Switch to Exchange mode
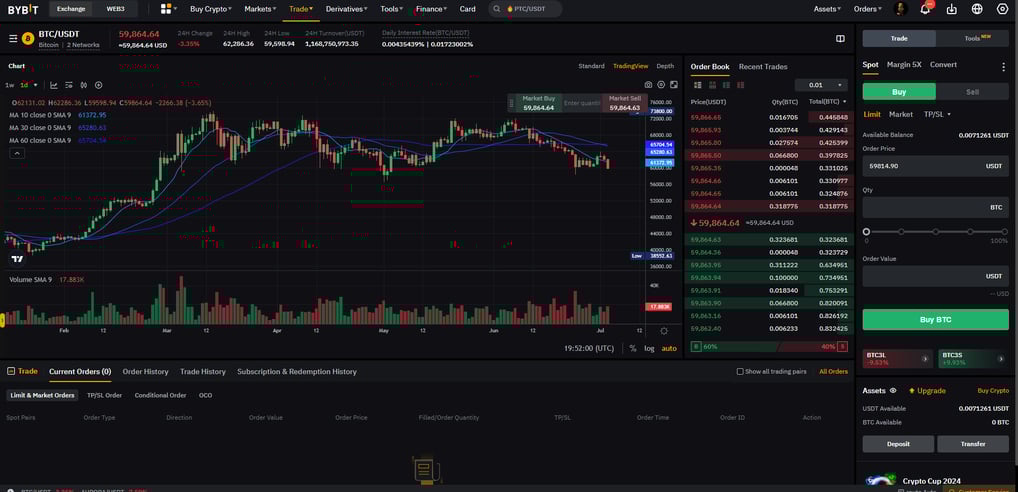This screenshot has height=492, width=1018. tap(71, 9)
